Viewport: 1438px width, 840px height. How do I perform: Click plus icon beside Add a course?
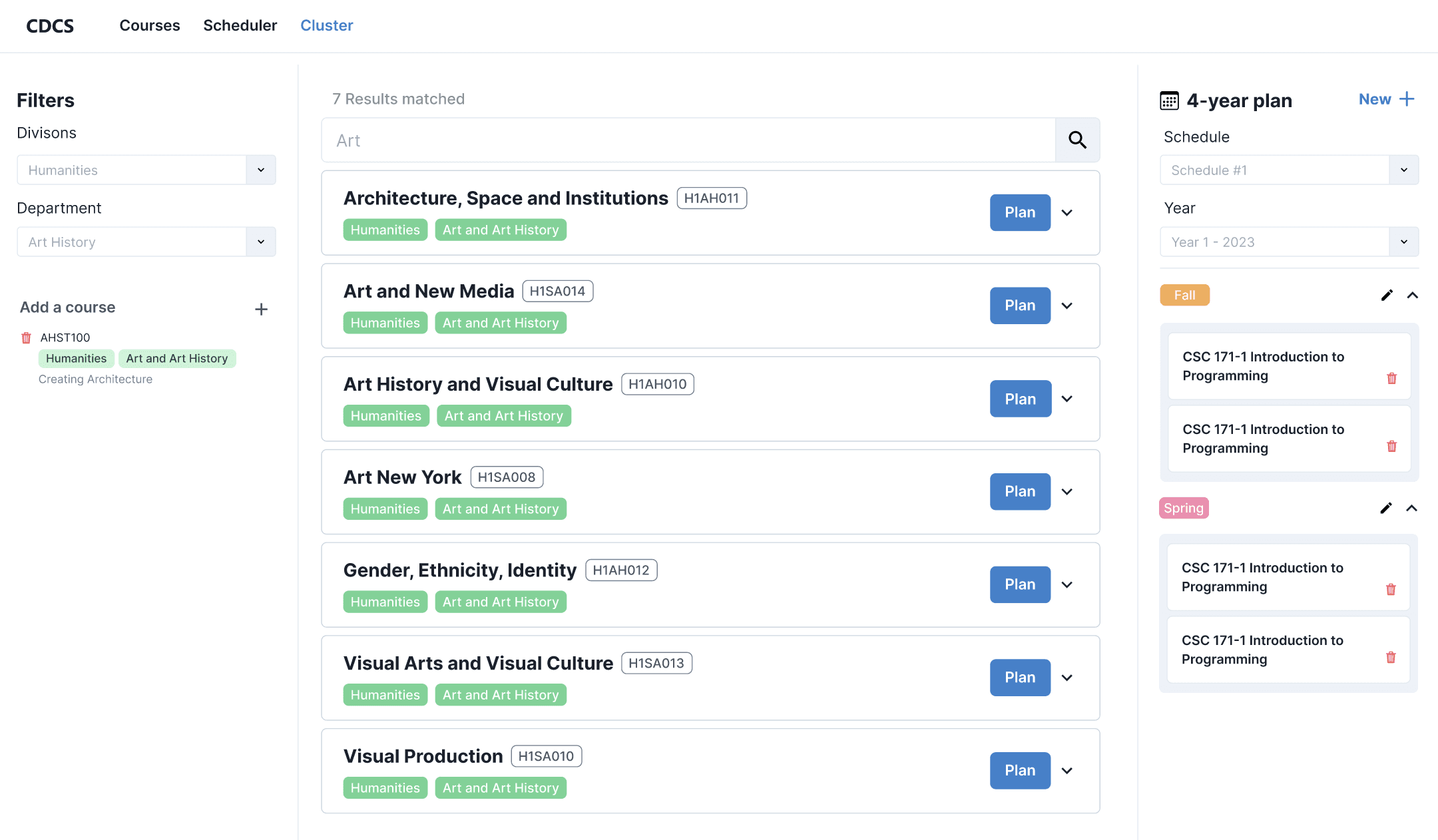(261, 309)
